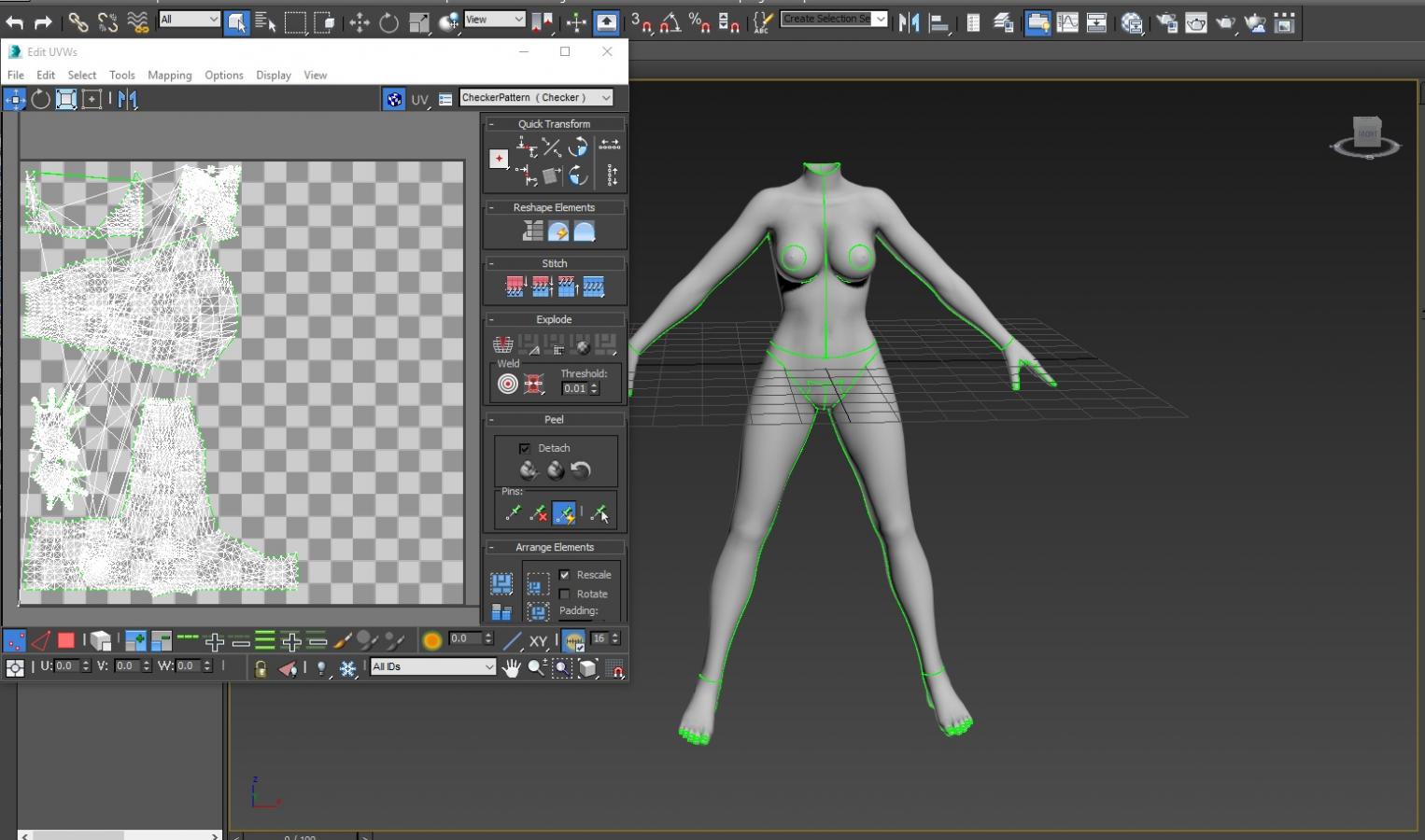Open the Mapping menu
Image resolution: width=1425 pixels, height=840 pixels.
tap(169, 75)
